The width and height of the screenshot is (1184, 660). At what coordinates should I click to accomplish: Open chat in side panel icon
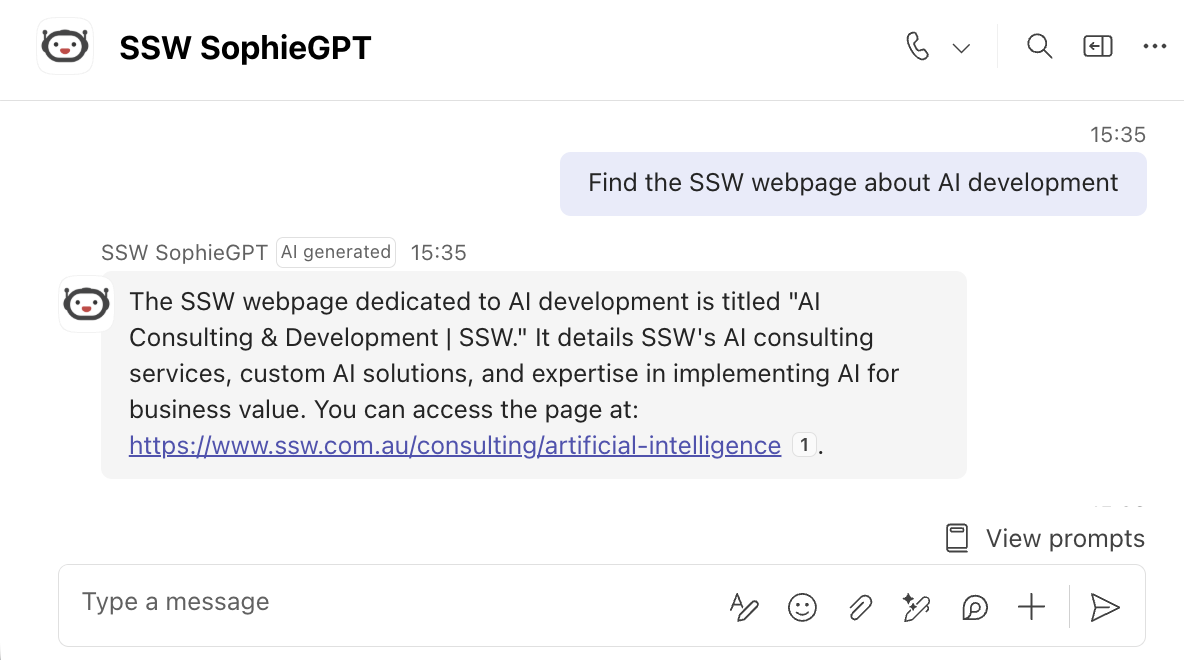(x=1097, y=47)
